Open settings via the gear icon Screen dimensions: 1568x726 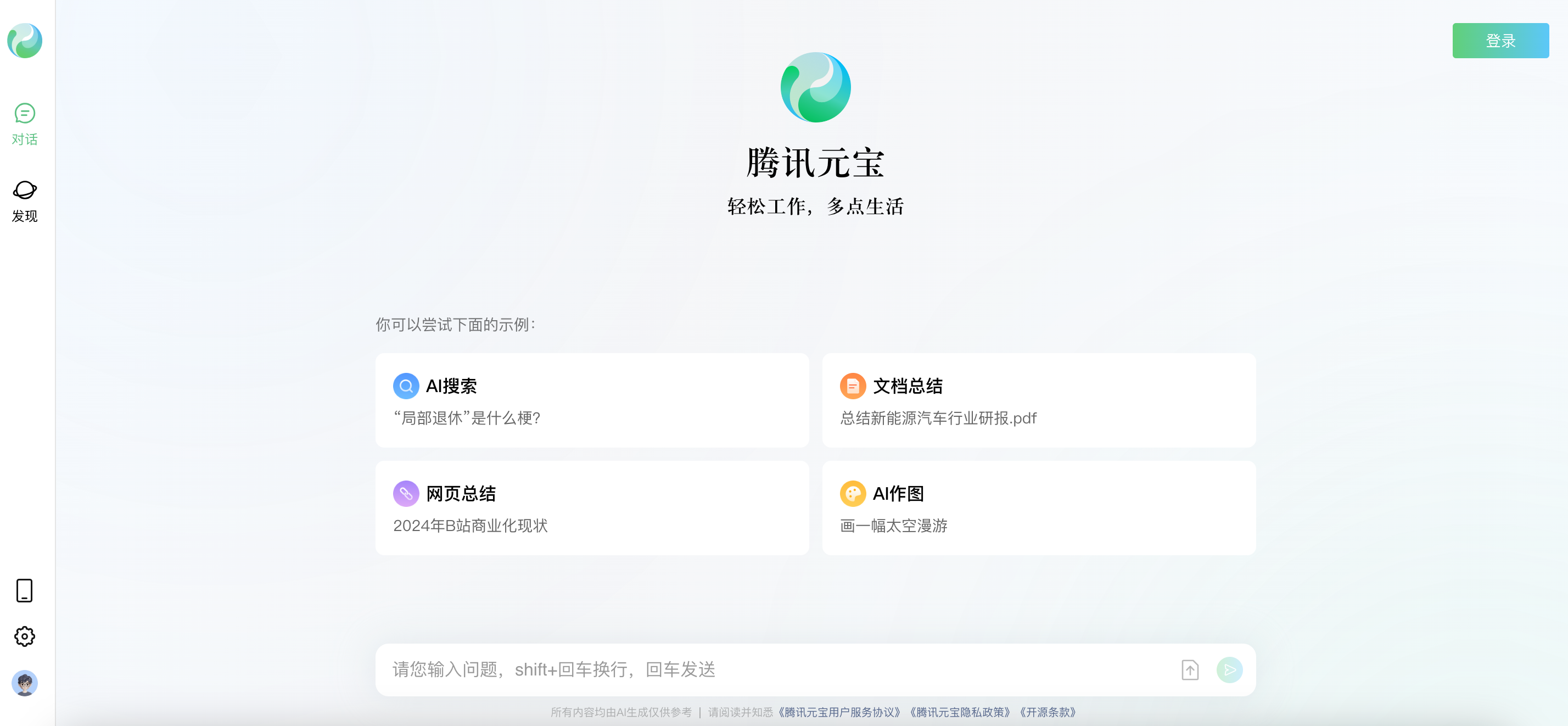(x=24, y=636)
